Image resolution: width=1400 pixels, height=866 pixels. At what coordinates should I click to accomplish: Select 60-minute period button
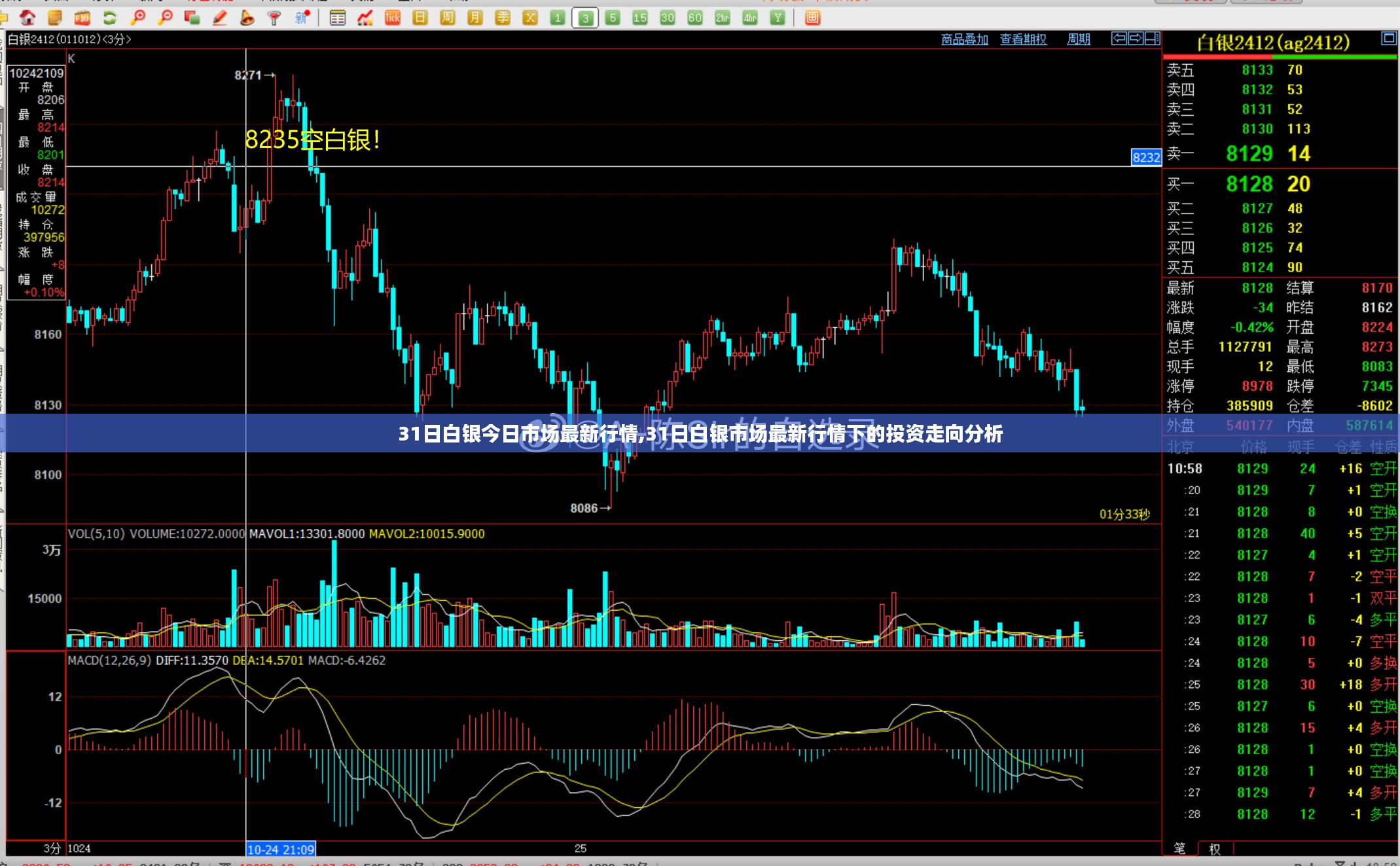(x=695, y=18)
